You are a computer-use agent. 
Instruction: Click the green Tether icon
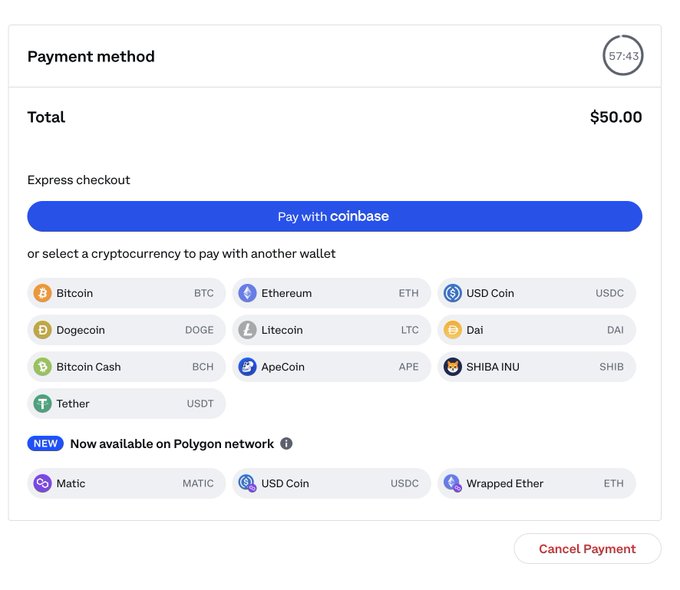[x=42, y=404]
